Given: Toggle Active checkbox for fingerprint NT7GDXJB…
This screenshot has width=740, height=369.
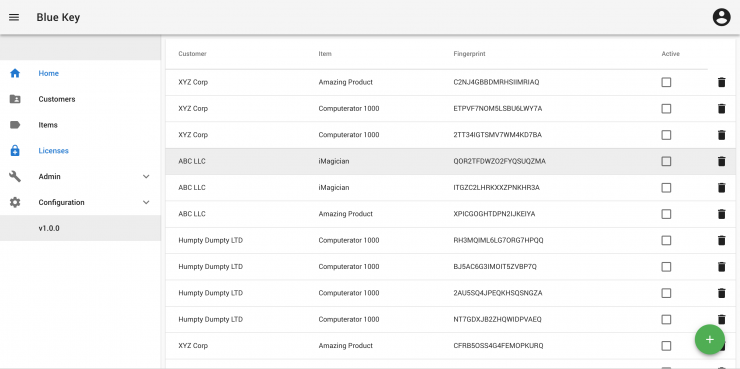Looking at the screenshot, I should coord(666,319).
